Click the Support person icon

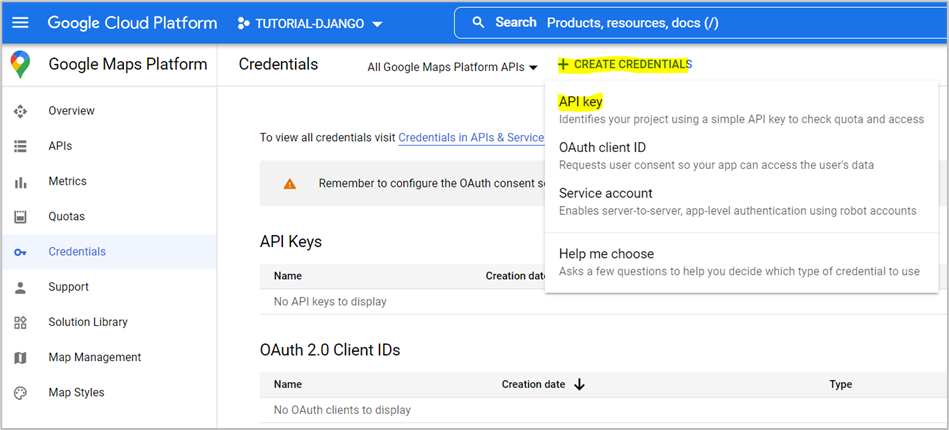point(21,287)
